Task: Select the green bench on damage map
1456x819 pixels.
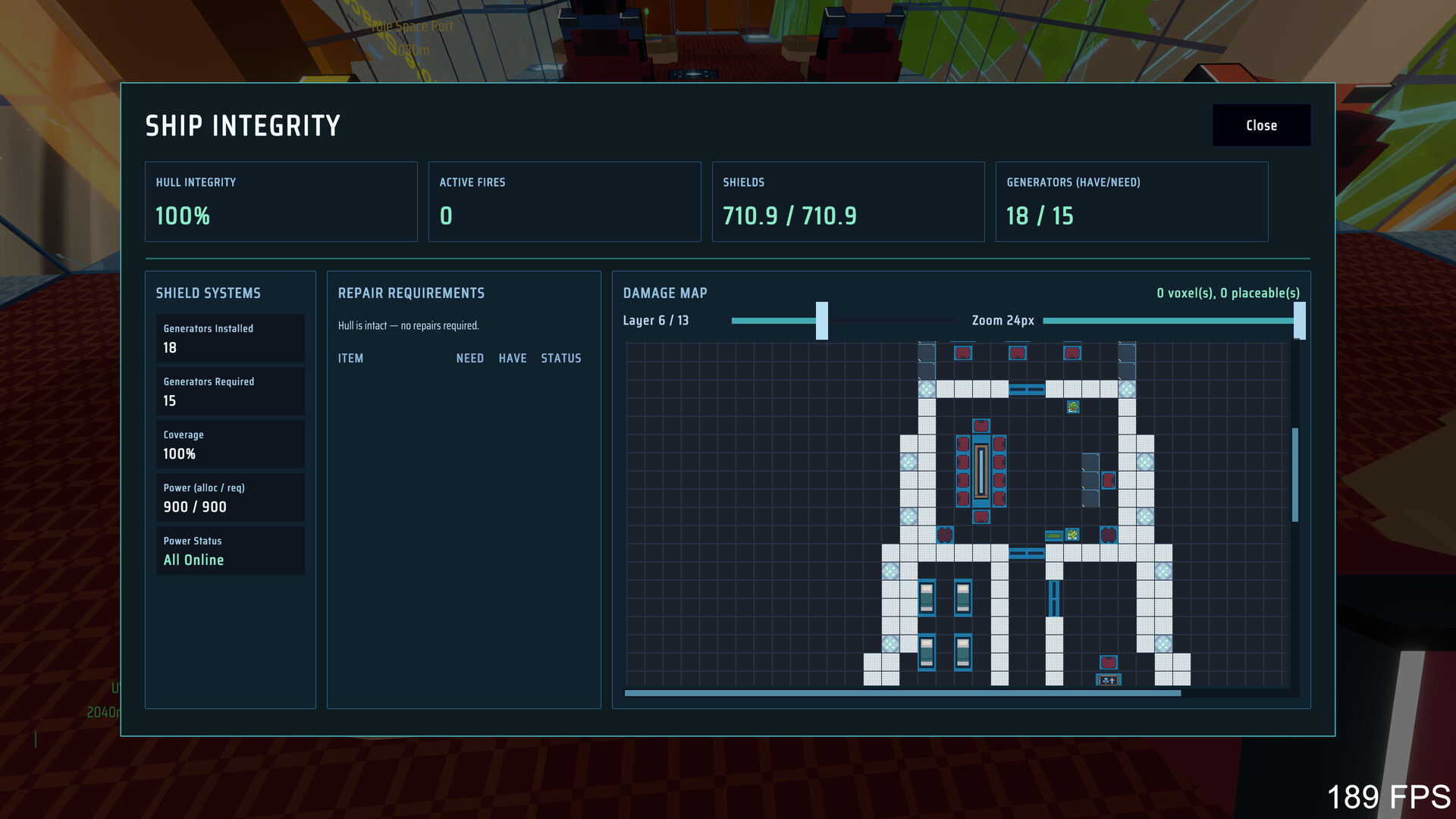Action: tap(1054, 535)
